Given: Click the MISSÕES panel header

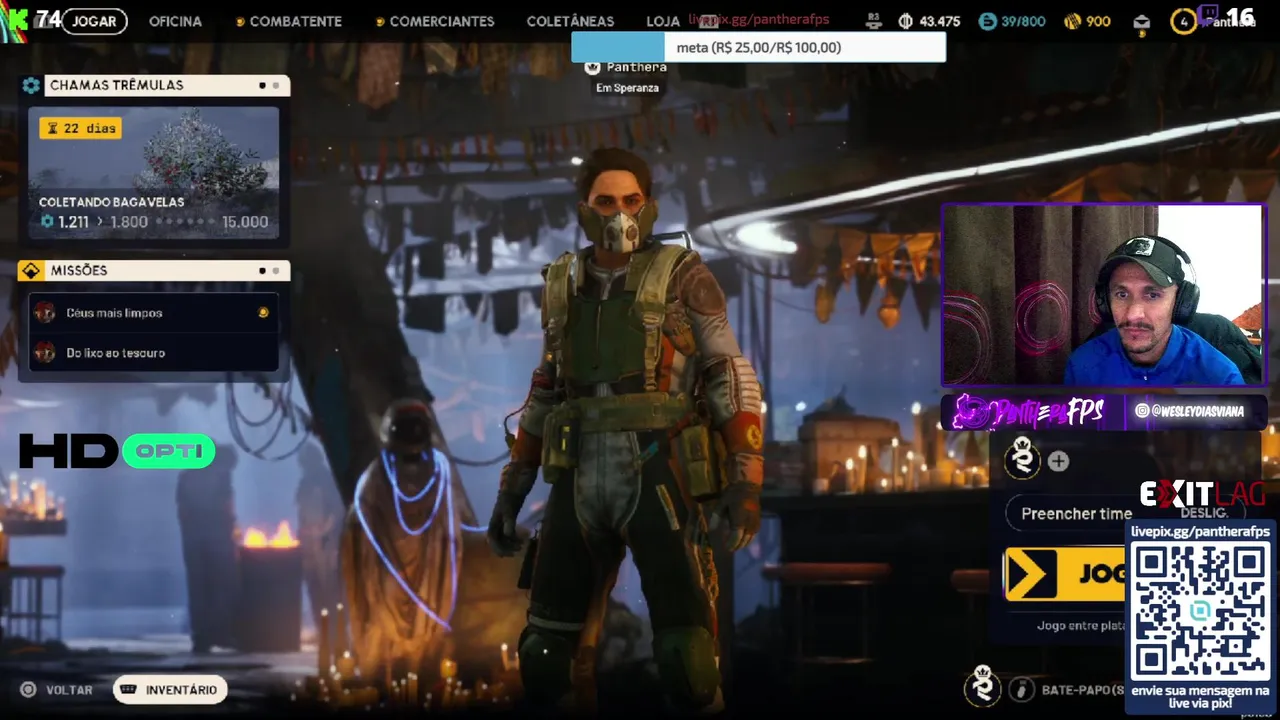Looking at the screenshot, I should (x=154, y=271).
